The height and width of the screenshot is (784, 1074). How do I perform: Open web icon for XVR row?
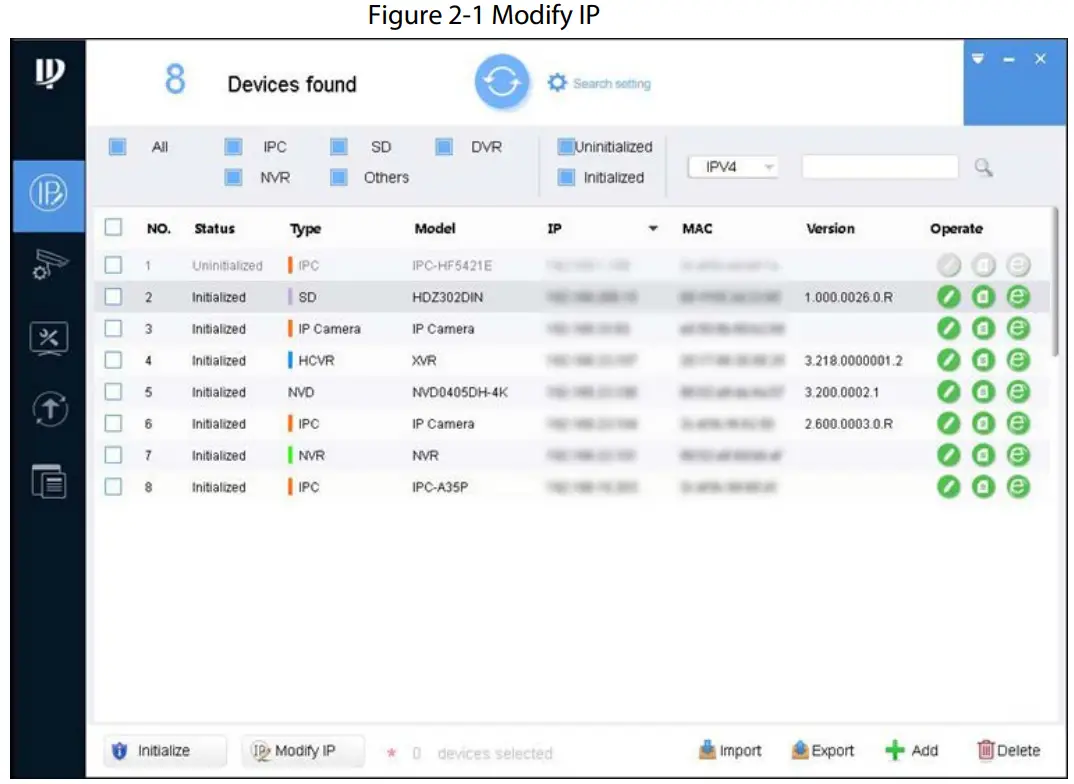[1019, 360]
